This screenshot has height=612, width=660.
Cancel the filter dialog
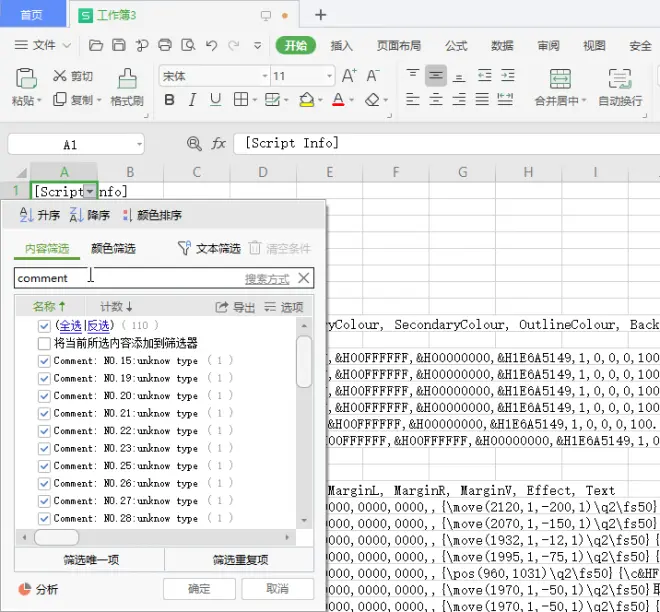[x=277, y=588]
